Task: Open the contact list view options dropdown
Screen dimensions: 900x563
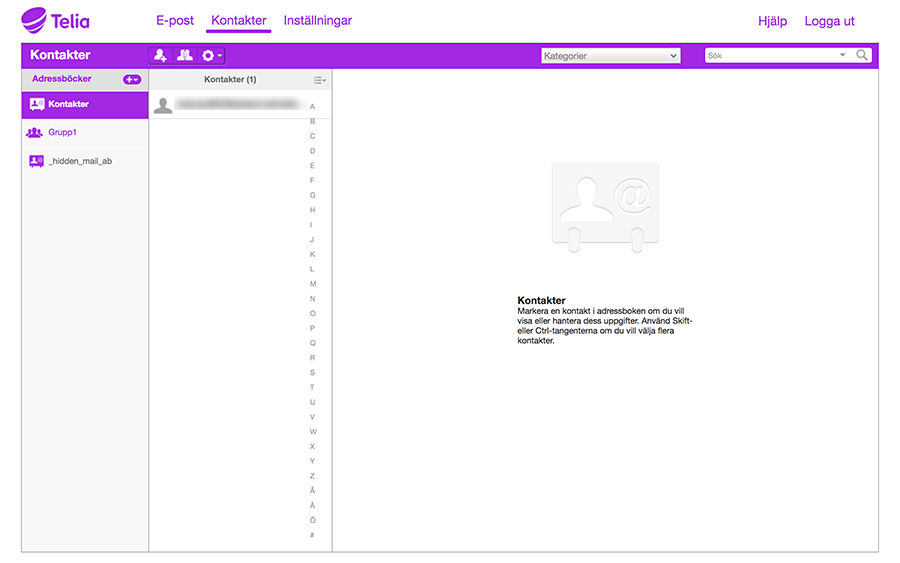Action: 320,80
